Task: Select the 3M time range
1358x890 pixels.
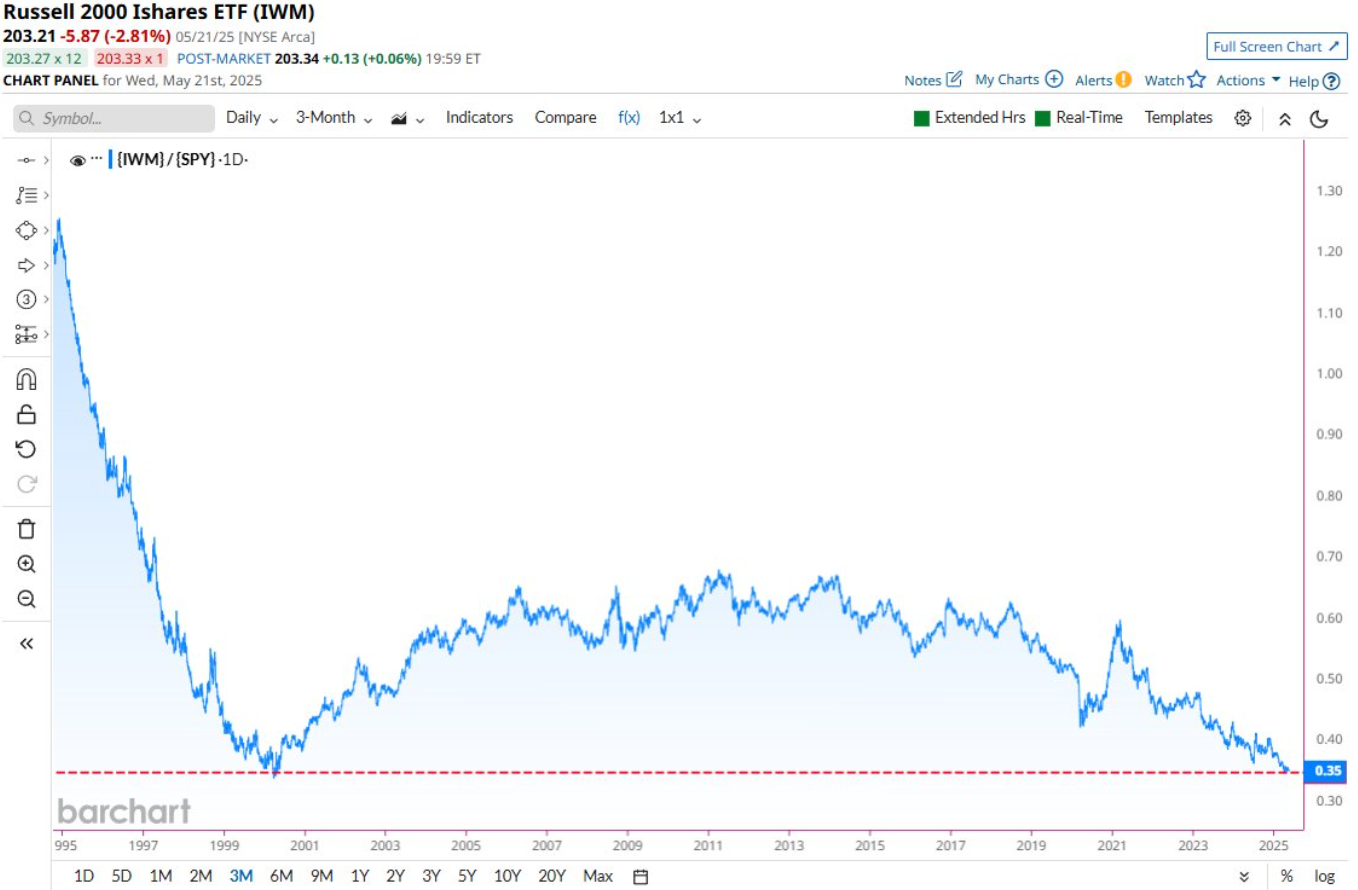Action: [x=241, y=877]
